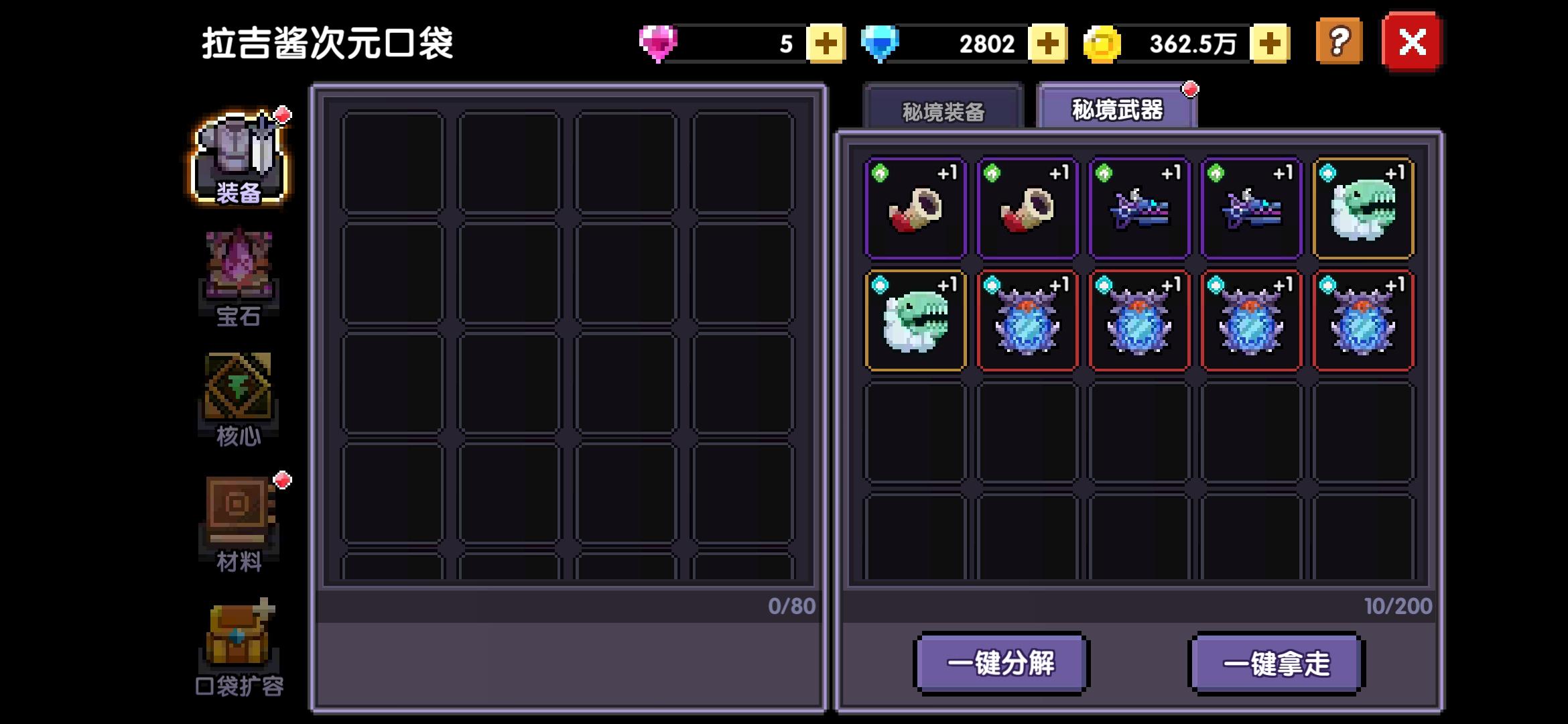
Task: Select the last spiked blue orb item
Action: [1363, 320]
